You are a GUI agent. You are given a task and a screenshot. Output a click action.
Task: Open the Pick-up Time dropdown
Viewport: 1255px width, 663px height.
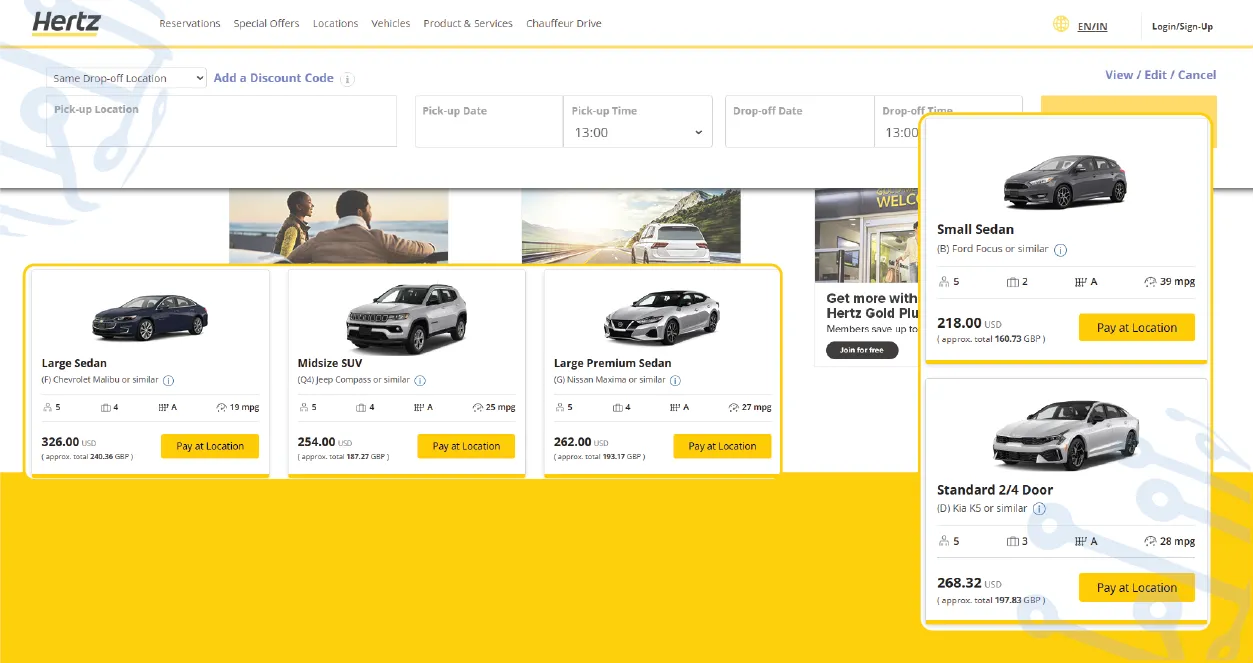637,132
